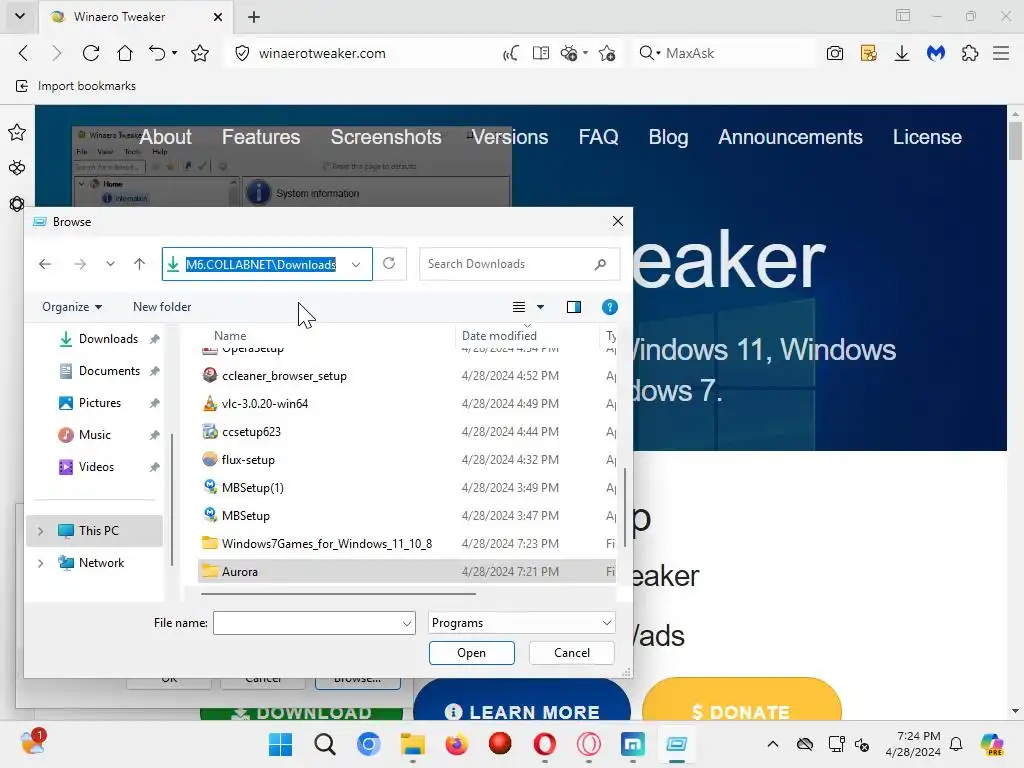Image resolution: width=1024 pixels, height=768 pixels.
Task: Select the MBSetup(1) file
Action: pyautogui.click(x=253, y=488)
